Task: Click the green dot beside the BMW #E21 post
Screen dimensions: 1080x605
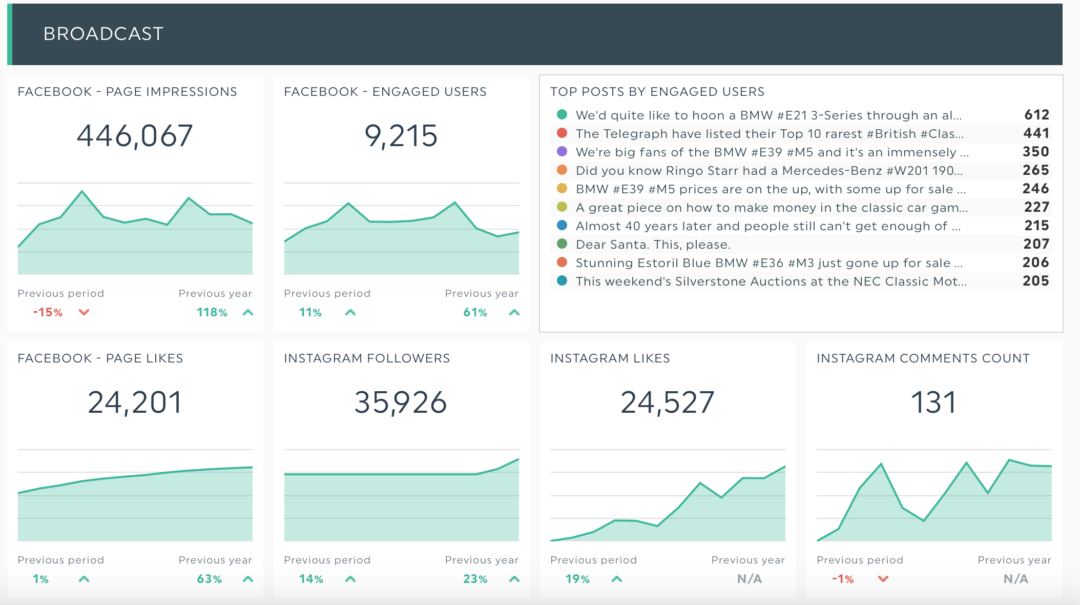Action: coord(561,115)
